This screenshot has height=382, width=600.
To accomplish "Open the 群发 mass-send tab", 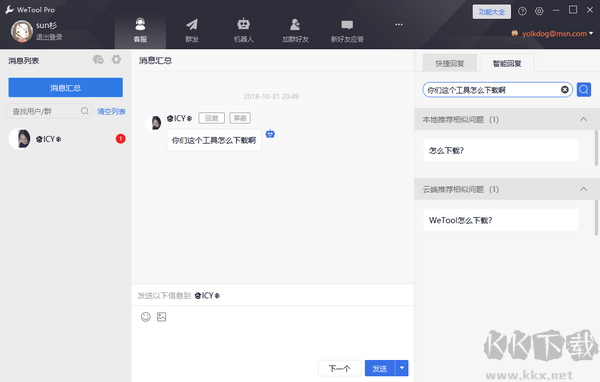I will click(192, 30).
